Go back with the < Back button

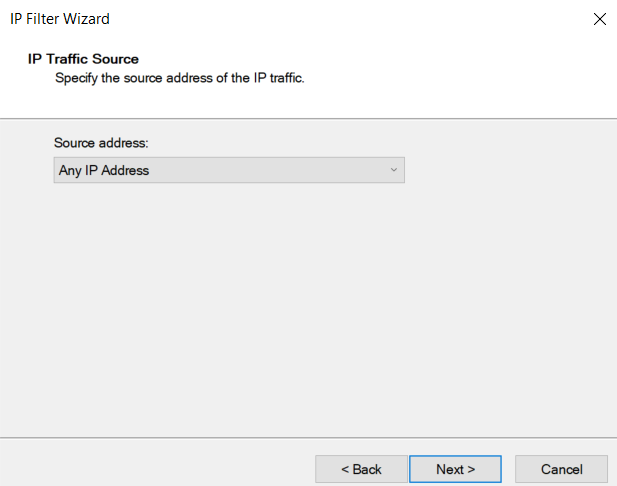tap(361, 469)
